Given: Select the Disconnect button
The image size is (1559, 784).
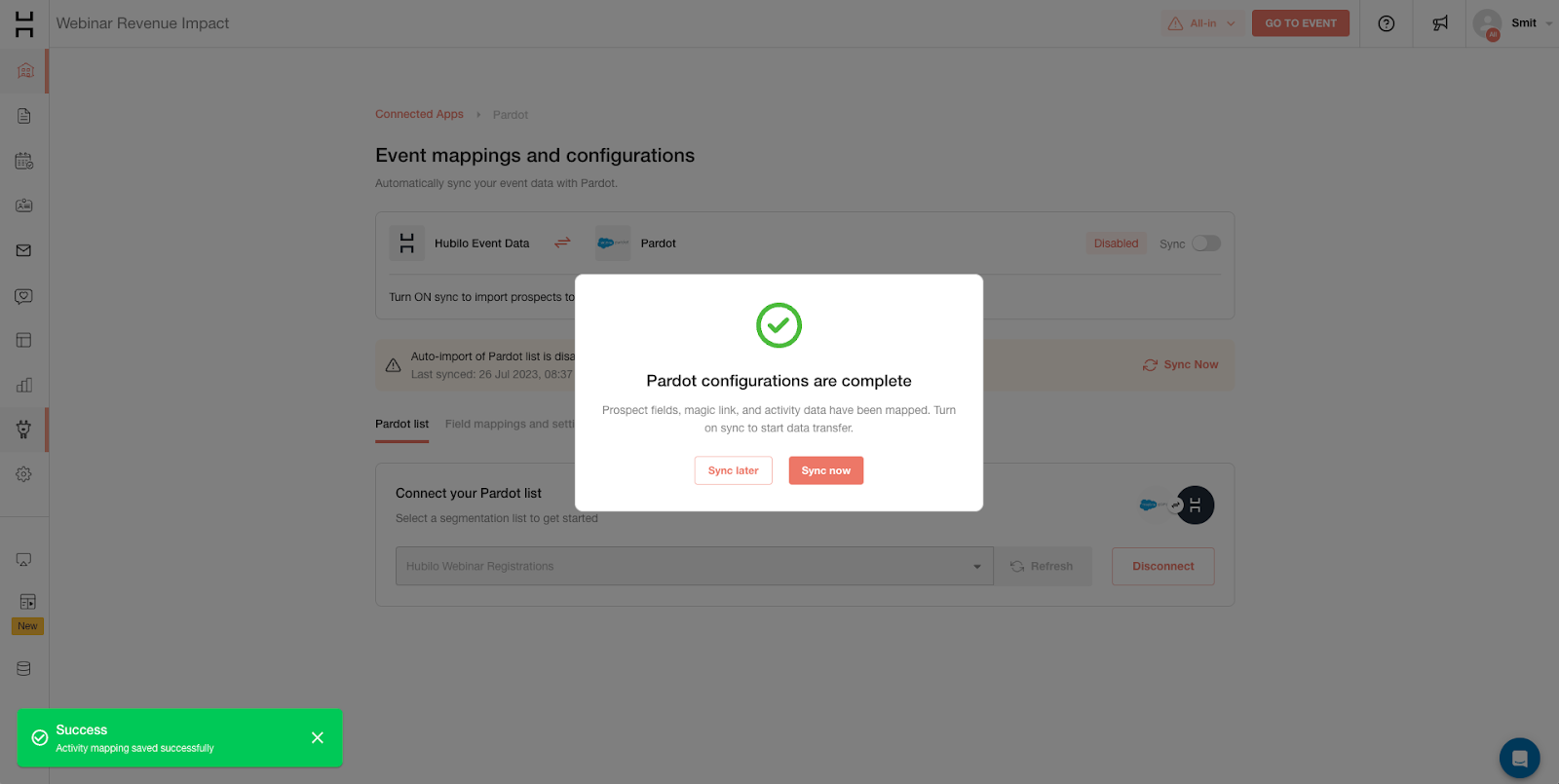Looking at the screenshot, I should 1162,566.
